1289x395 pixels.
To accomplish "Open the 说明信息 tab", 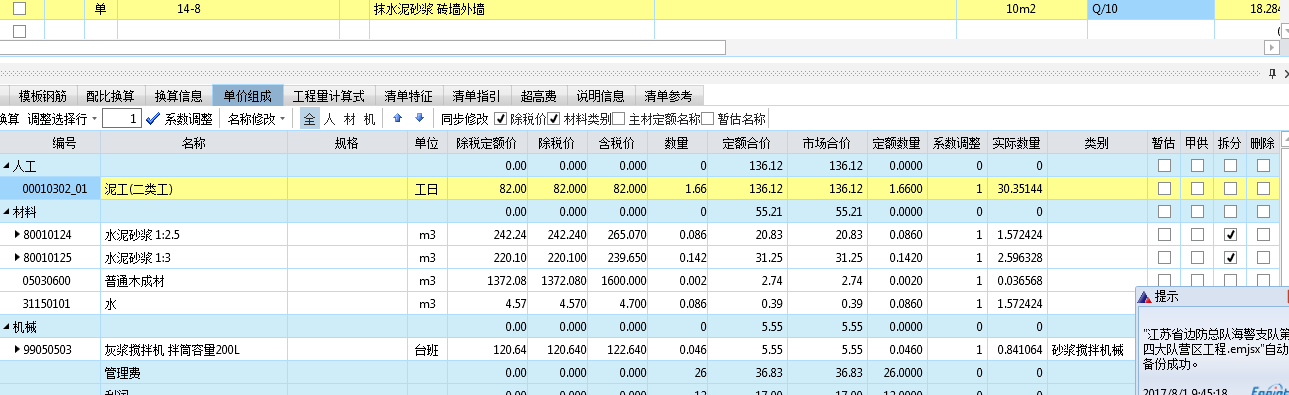I will [600, 96].
